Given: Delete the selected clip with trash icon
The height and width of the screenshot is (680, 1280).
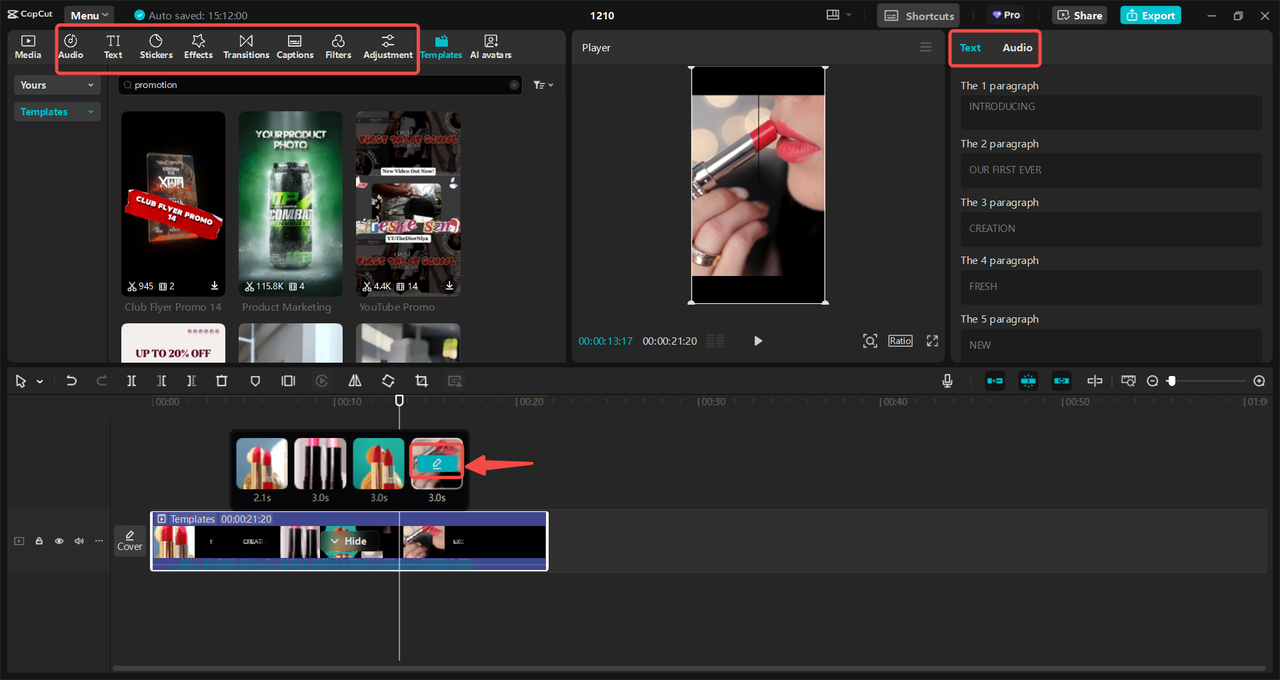Looking at the screenshot, I should pyautogui.click(x=222, y=381).
